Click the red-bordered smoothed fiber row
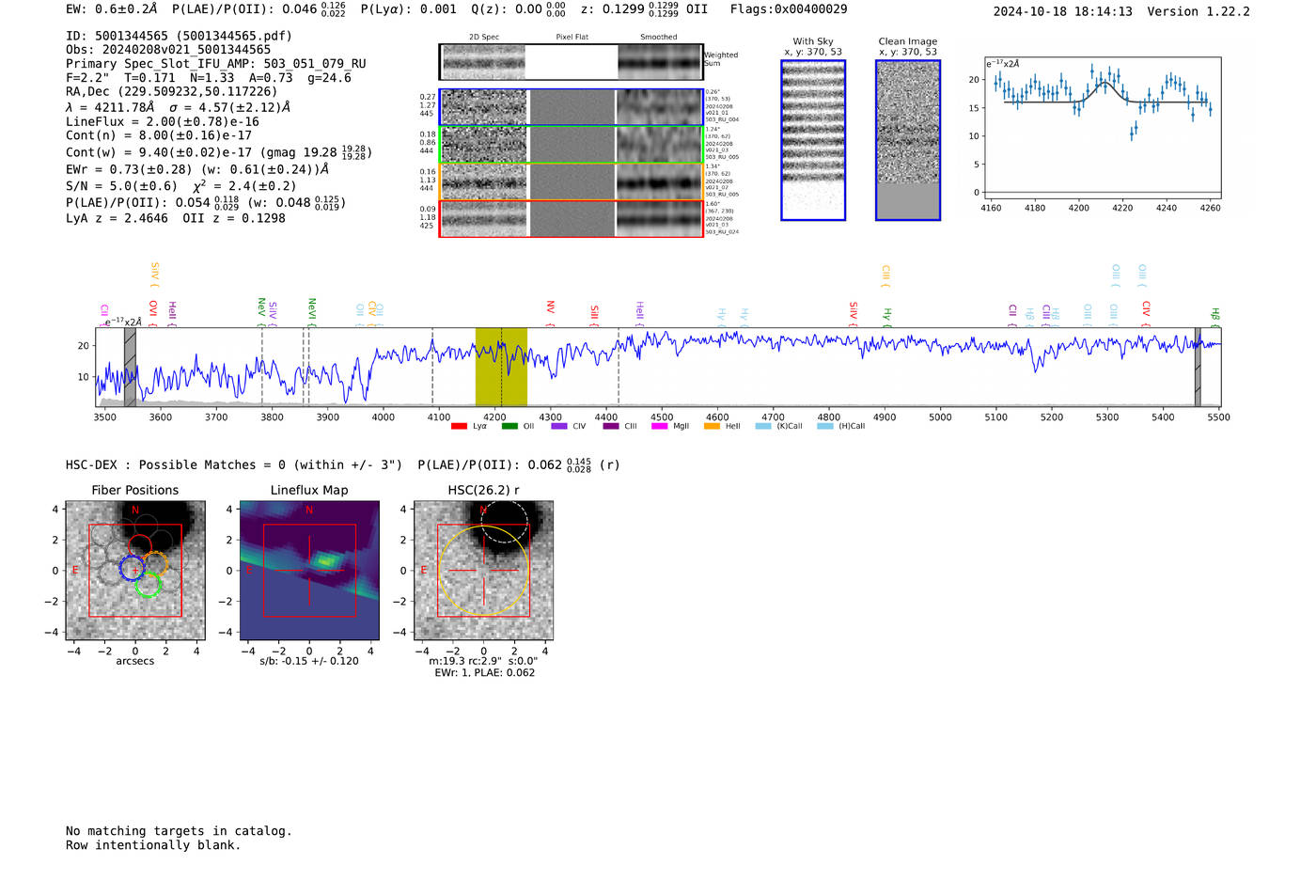Viewport: 1316px width, 896px height. pos(659,219)
